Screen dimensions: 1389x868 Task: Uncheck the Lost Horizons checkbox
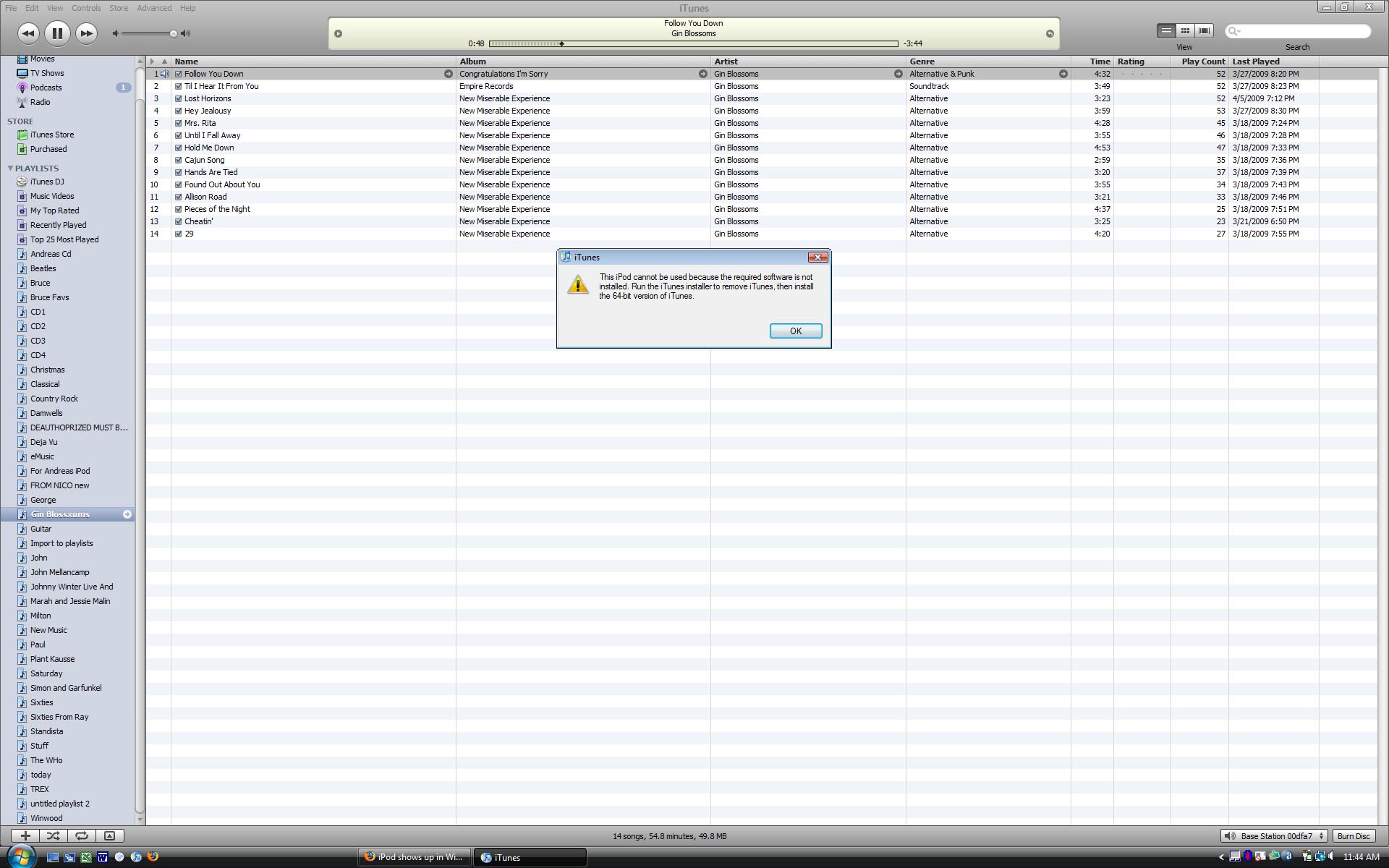click(179, 98)
